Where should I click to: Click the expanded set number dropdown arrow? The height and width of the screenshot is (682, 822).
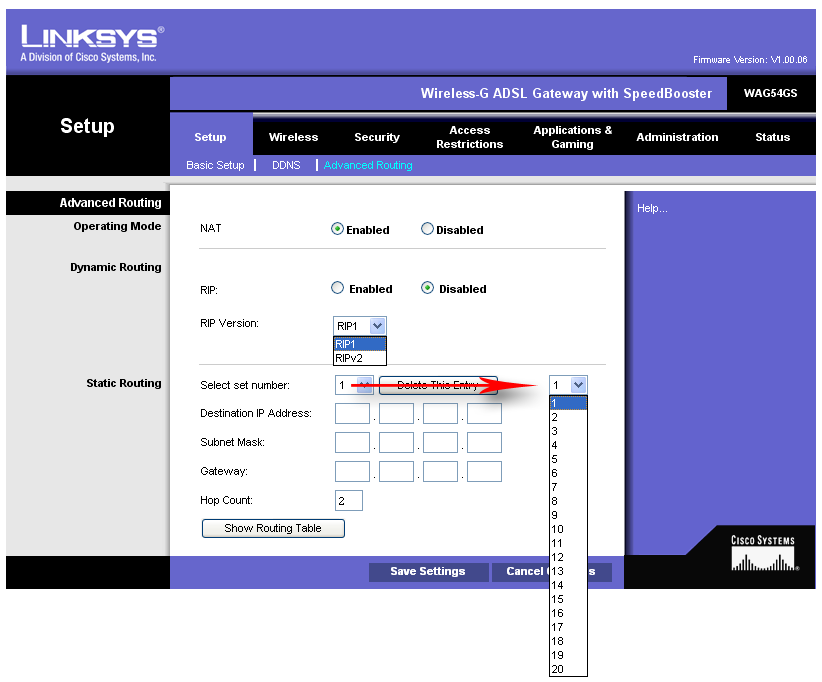[578, 385]
